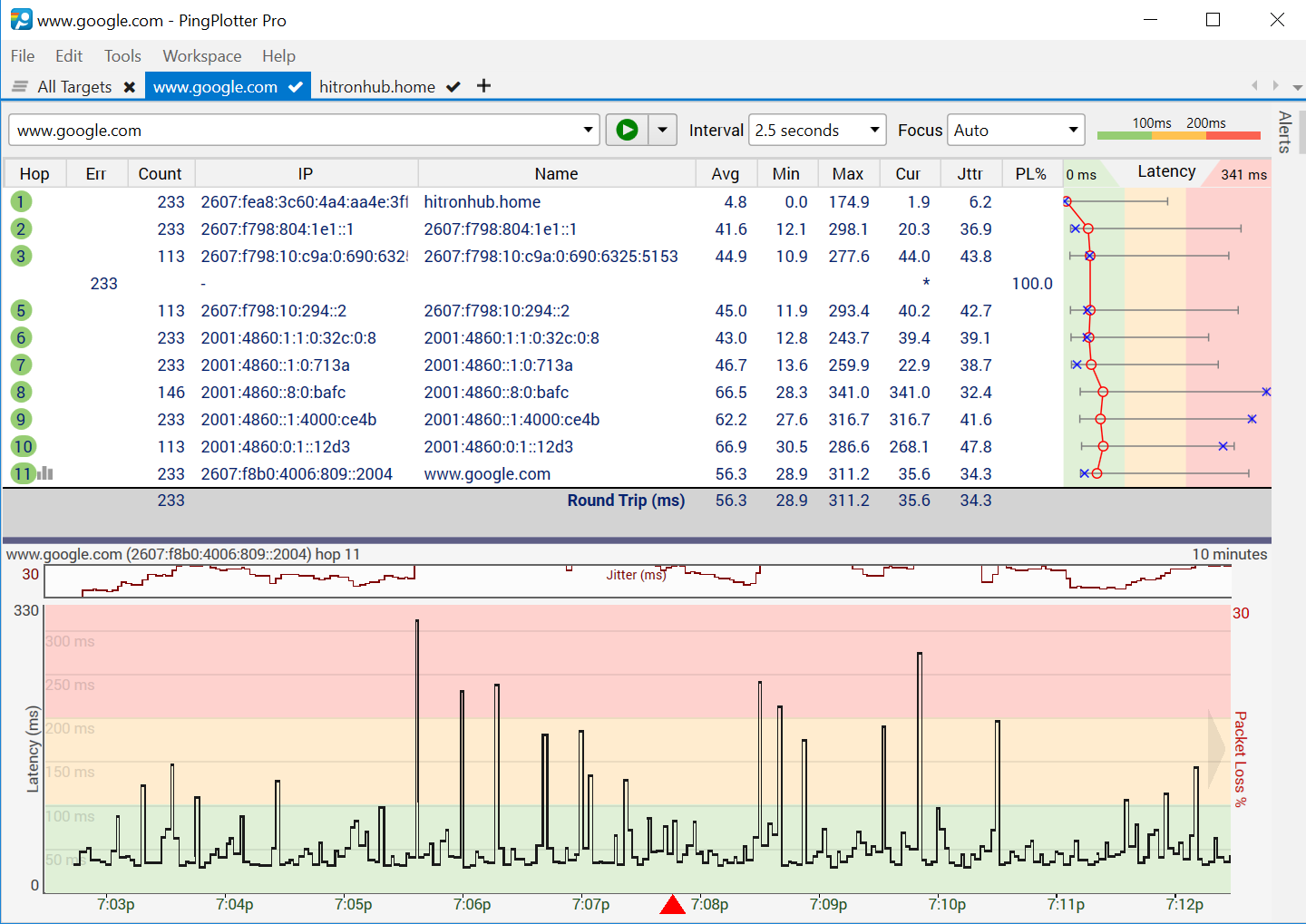Click the 10 minutes timeline range label
Image resolution: width=1306 pixels, height=924 pixels.
click(1229, 554)
